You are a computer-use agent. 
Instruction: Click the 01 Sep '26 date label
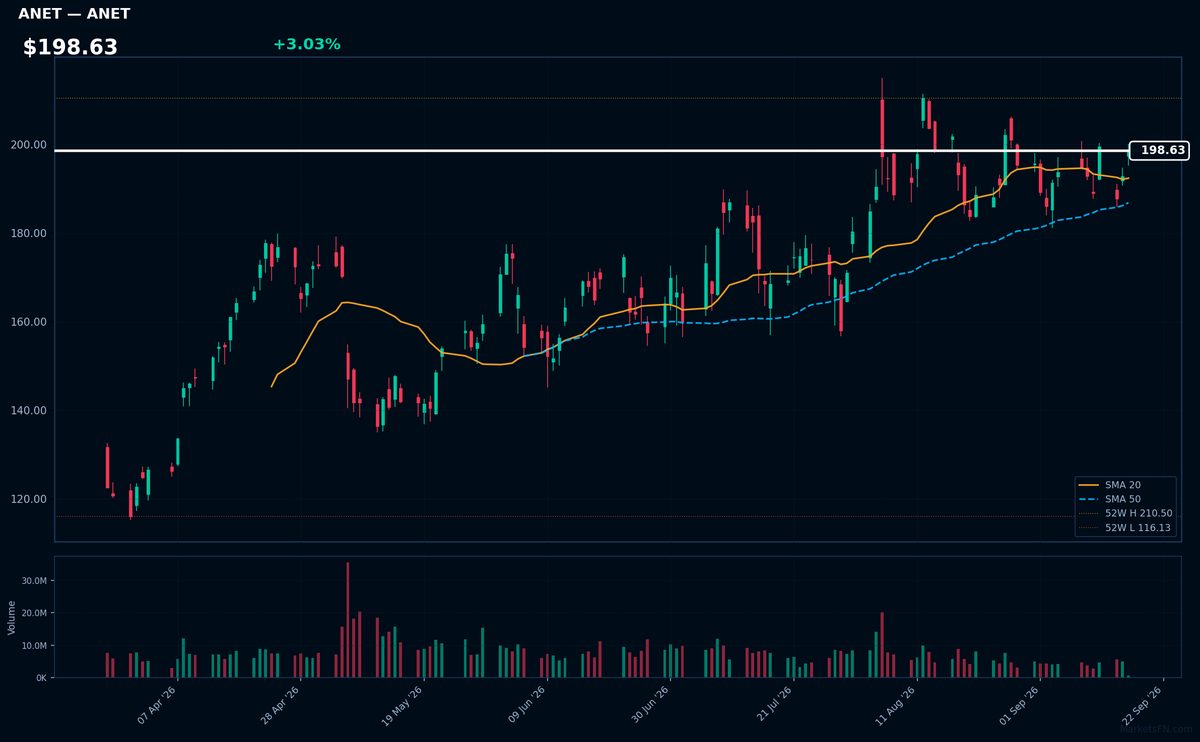tap(1018, 704)
